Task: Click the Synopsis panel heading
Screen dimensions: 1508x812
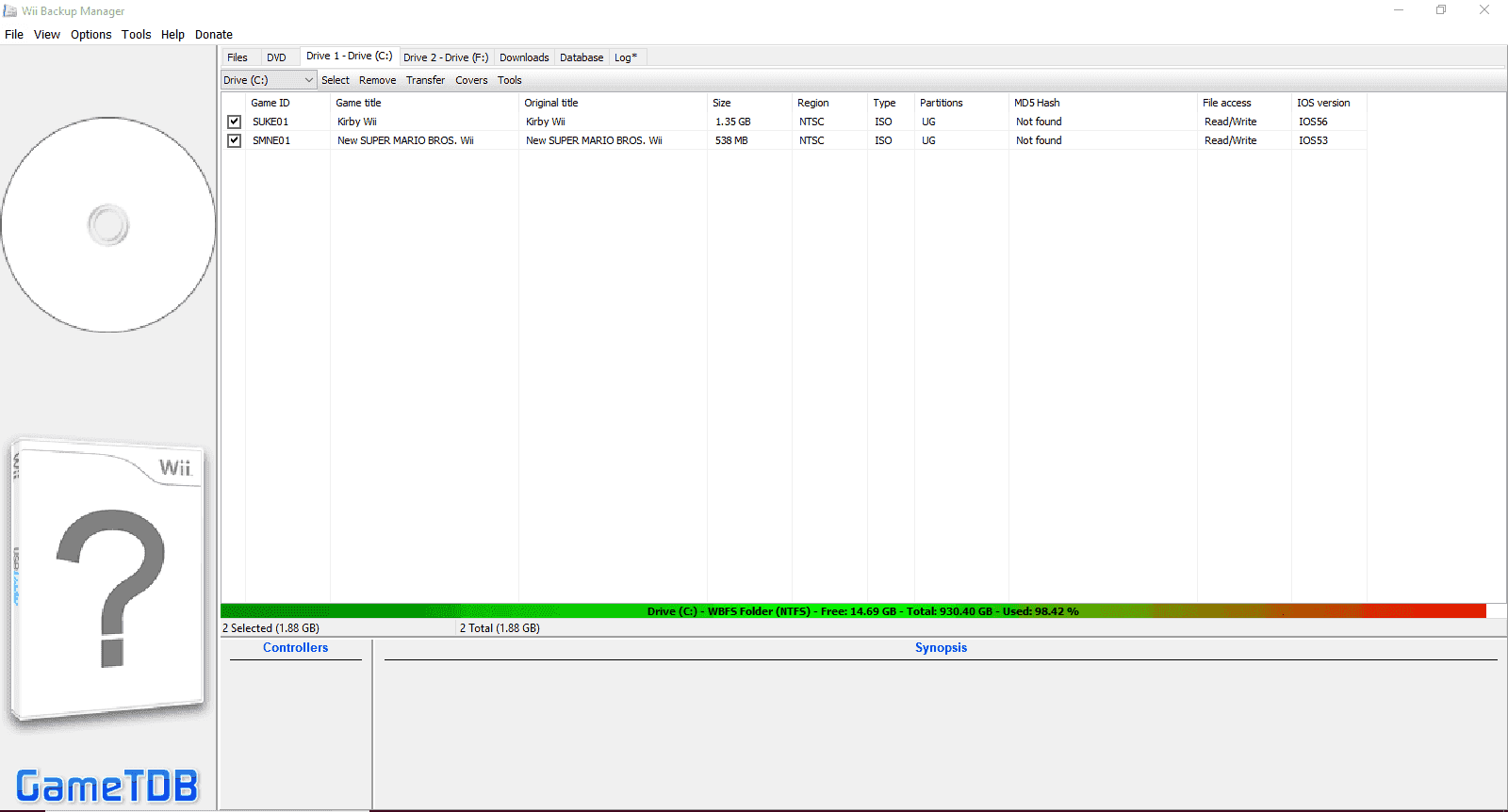Action: [941, 648]
